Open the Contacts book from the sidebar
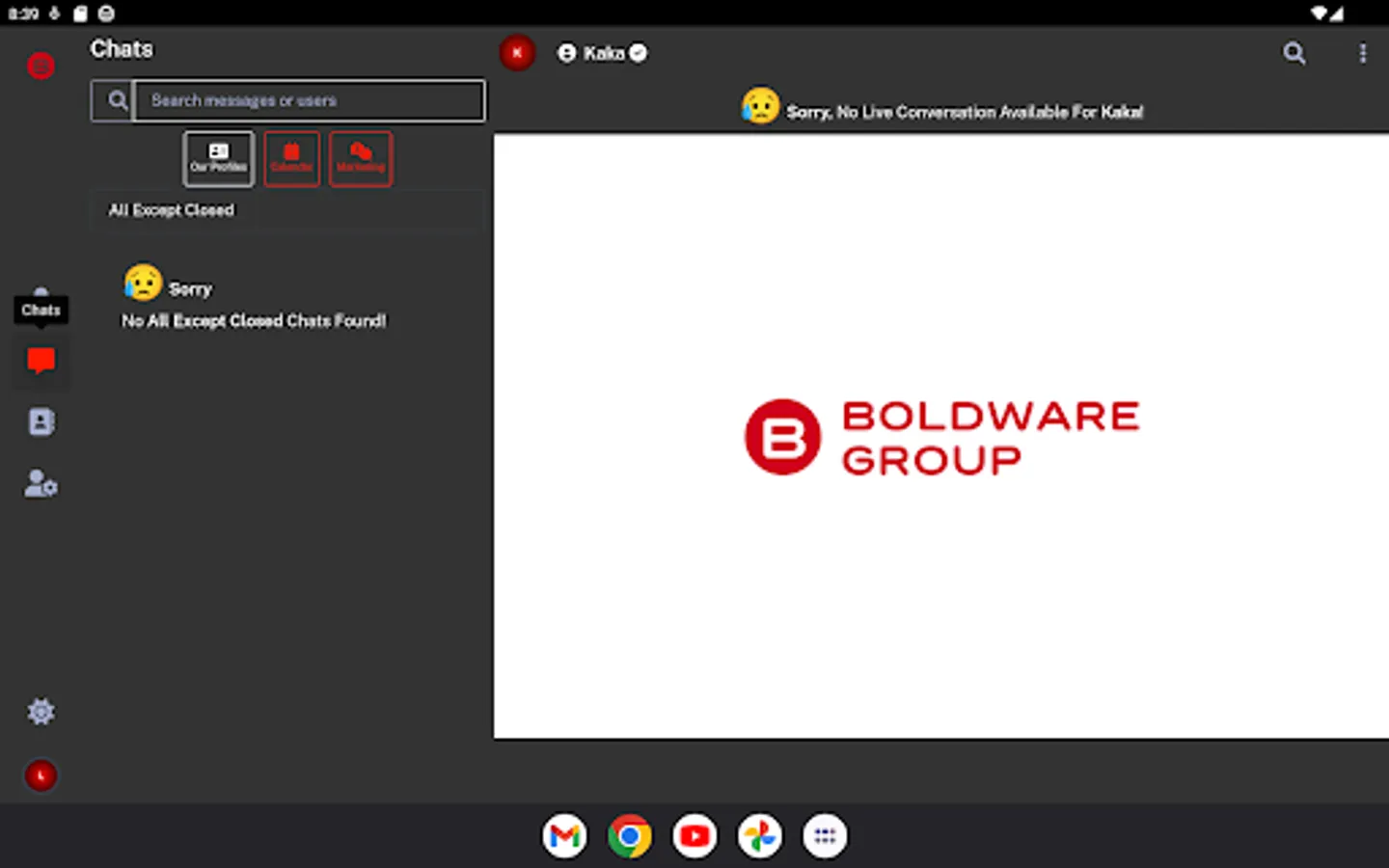 coord(41,421)
